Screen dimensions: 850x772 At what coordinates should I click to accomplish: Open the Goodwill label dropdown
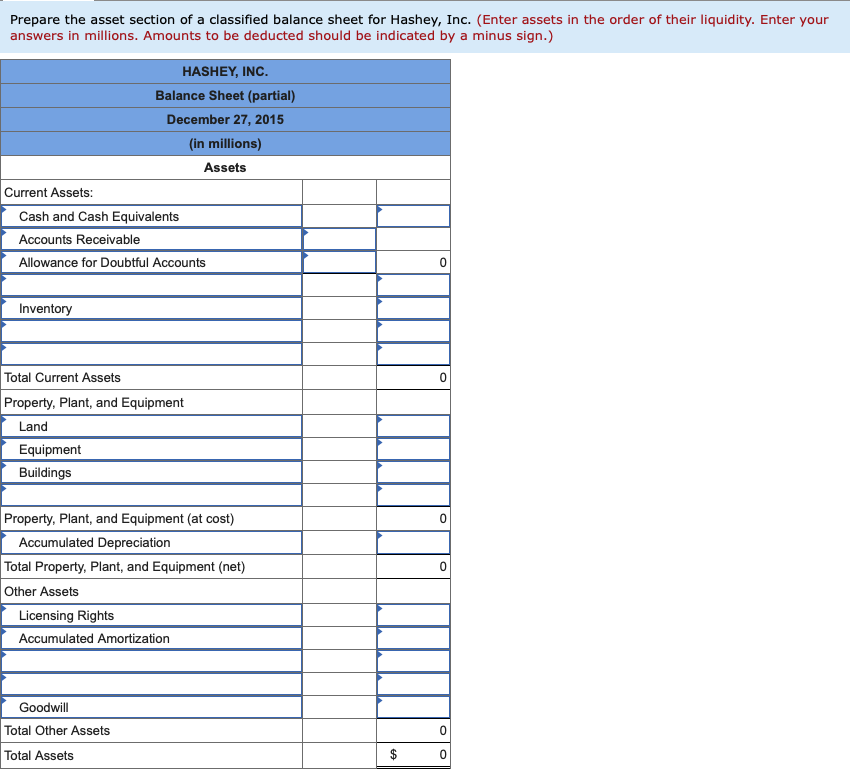coord(151,707)
